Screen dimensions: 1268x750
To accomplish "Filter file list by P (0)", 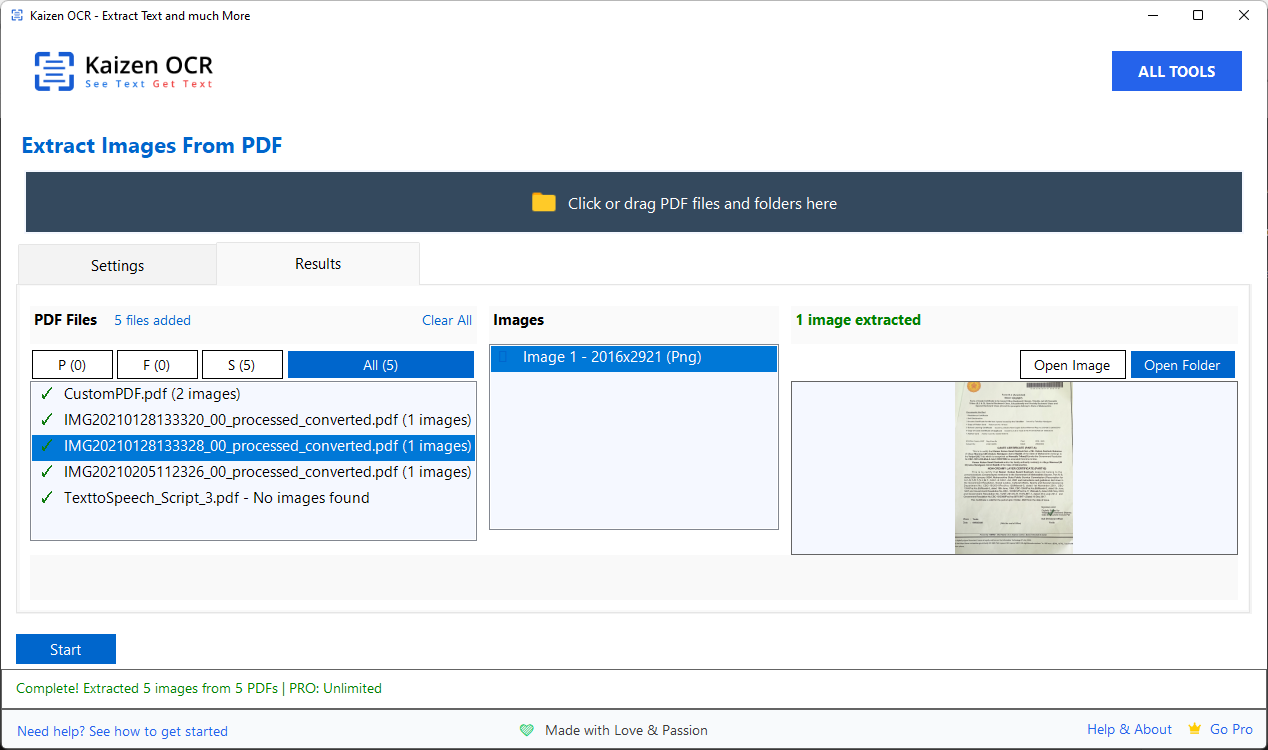I will click(72, 365).
